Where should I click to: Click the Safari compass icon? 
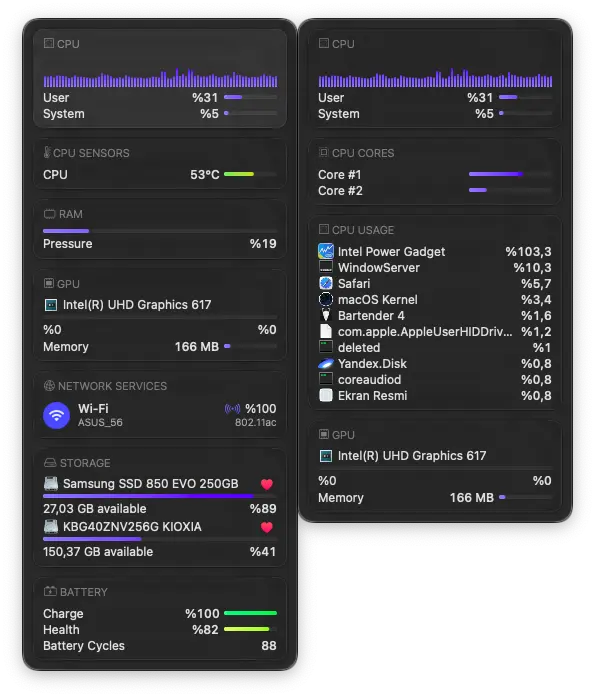pyautogui.click(x=326, y=283)
